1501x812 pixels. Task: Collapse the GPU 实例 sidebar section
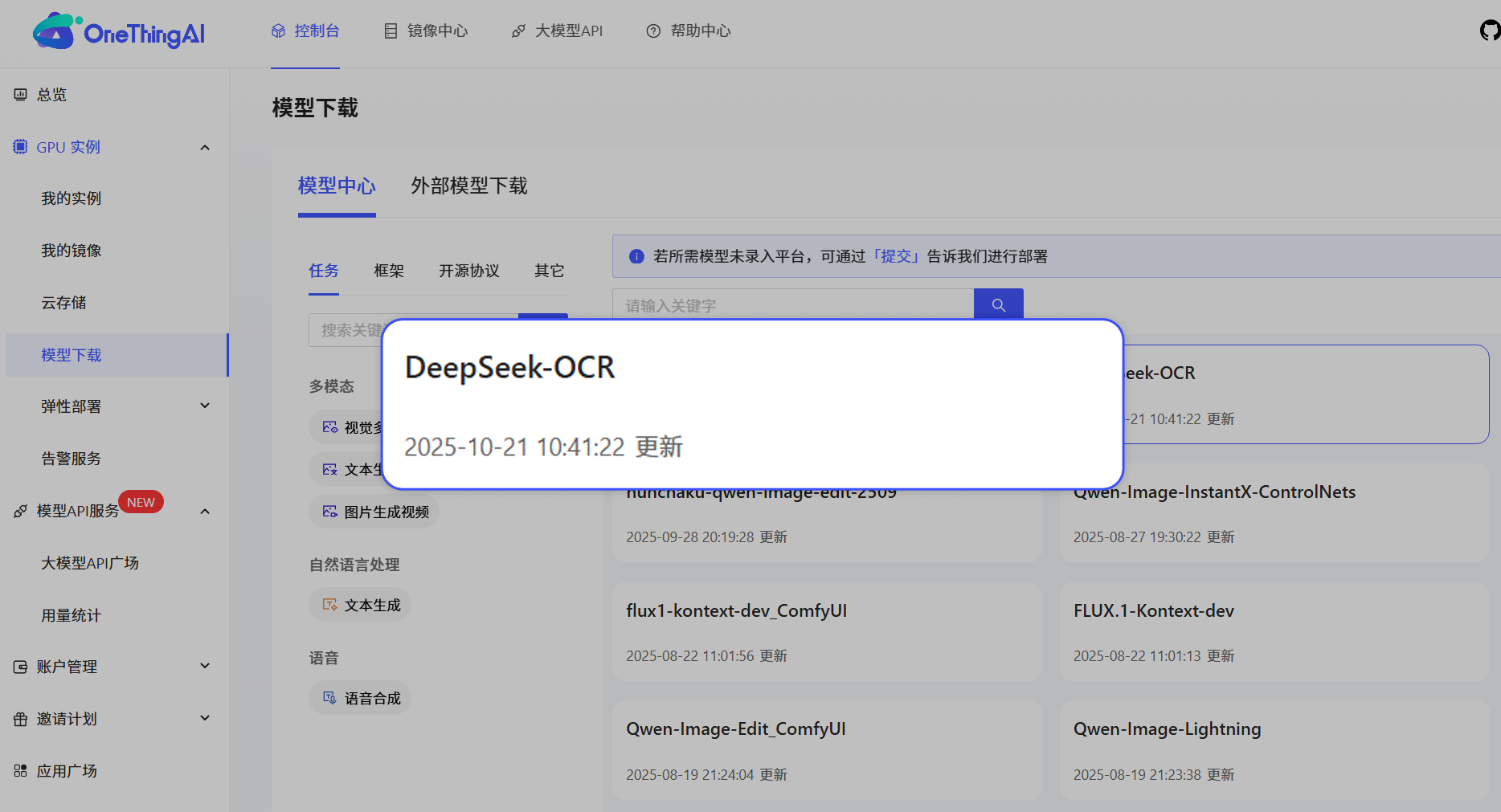coord(205,148)
